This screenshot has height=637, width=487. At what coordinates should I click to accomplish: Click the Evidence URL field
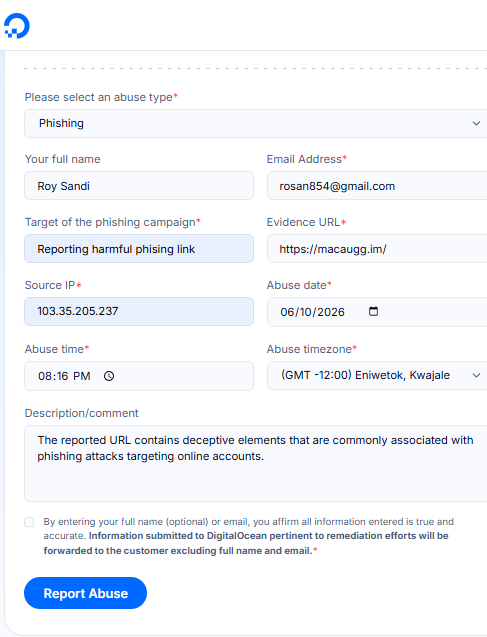coord(377,249)
